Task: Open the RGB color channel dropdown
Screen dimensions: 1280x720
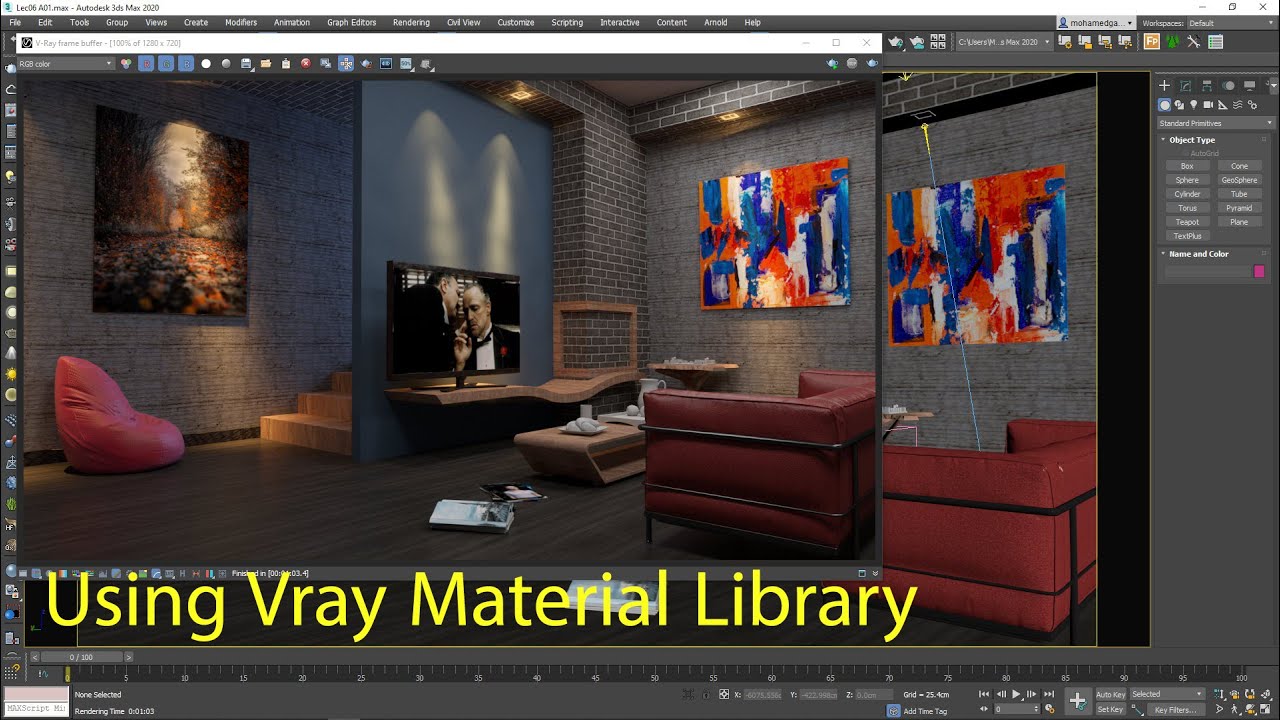Action: (x=66, y=64)
